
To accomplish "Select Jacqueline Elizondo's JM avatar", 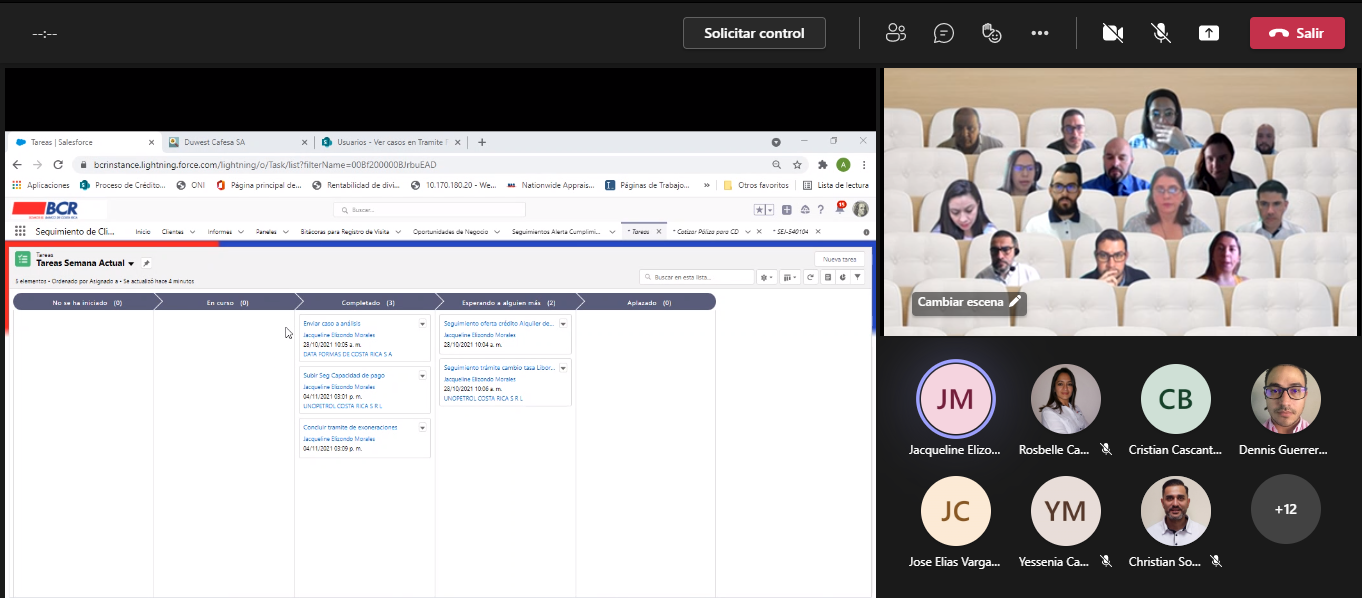I will (956, 399).
